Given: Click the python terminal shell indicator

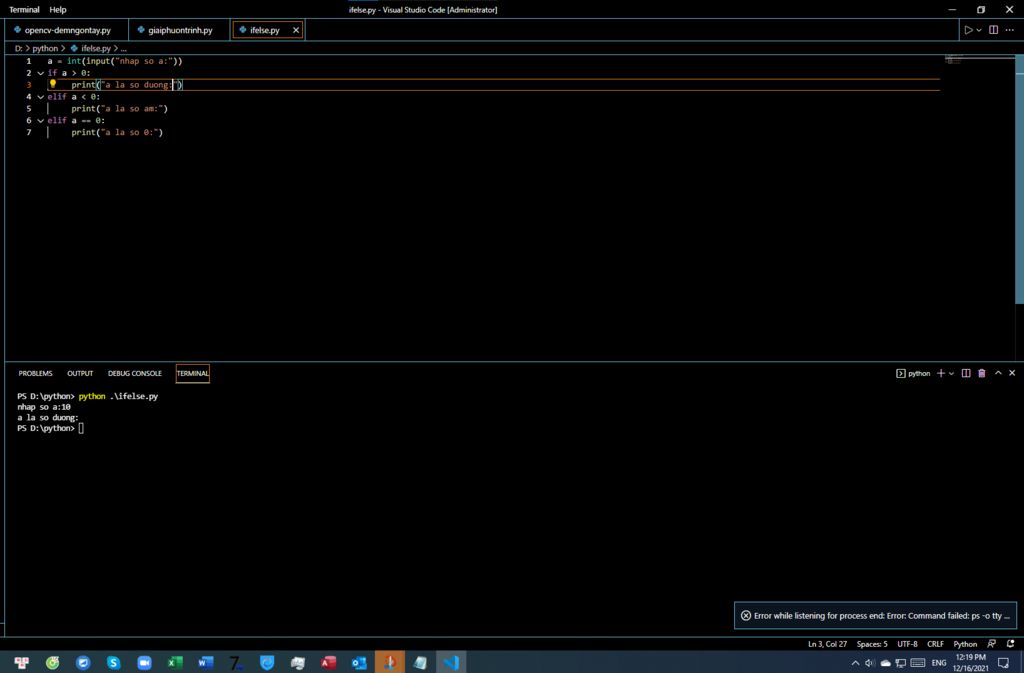Looking at the screenshot, I should tap(913, 373).
